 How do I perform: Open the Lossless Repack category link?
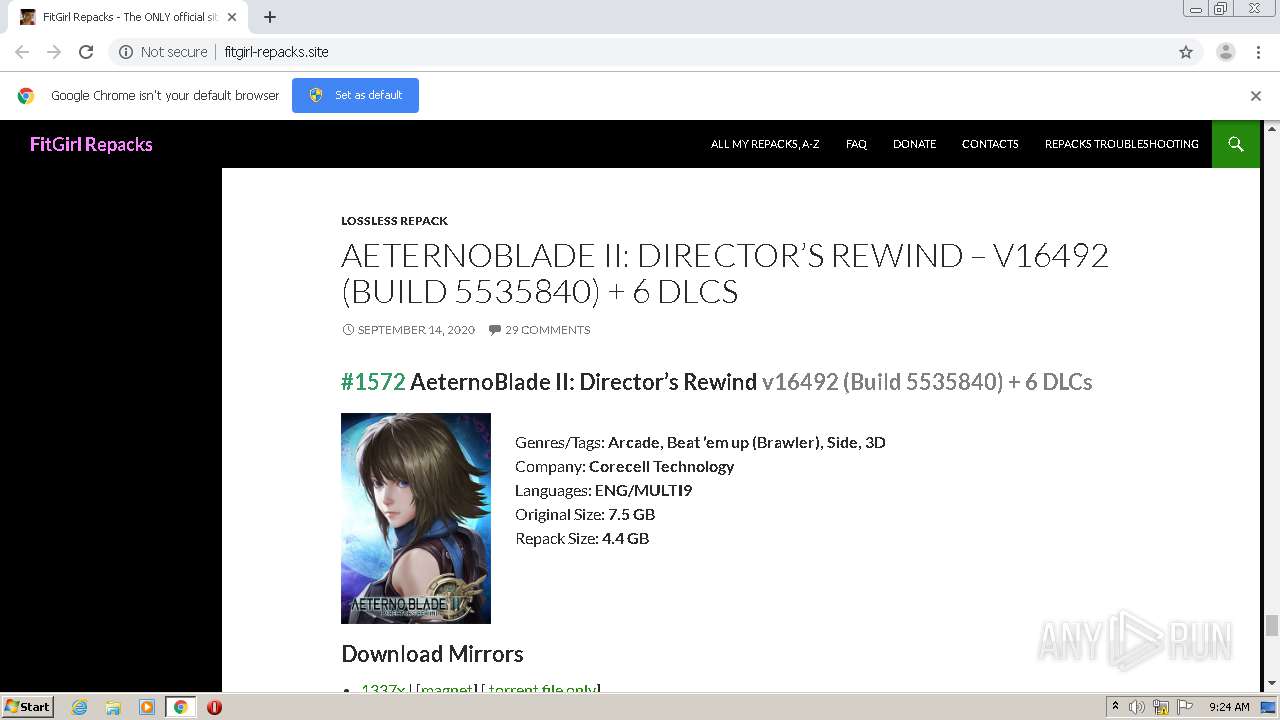coord(395,221)
